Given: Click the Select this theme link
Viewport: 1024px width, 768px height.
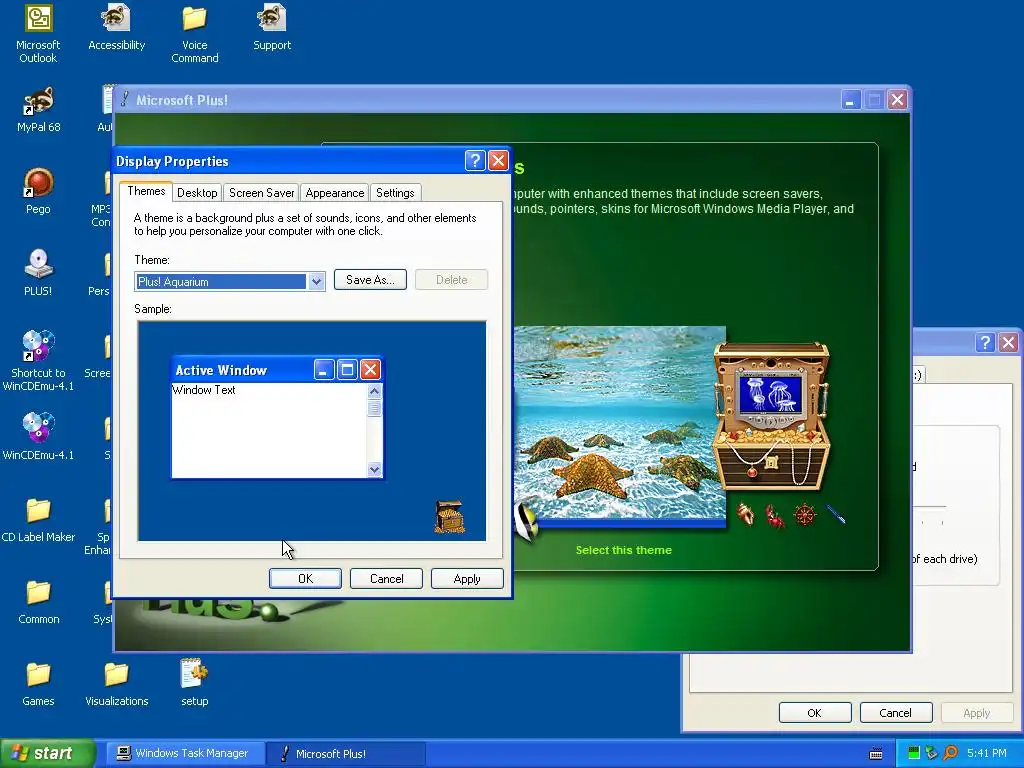Looking at the screenshot, I should [624, 550].
